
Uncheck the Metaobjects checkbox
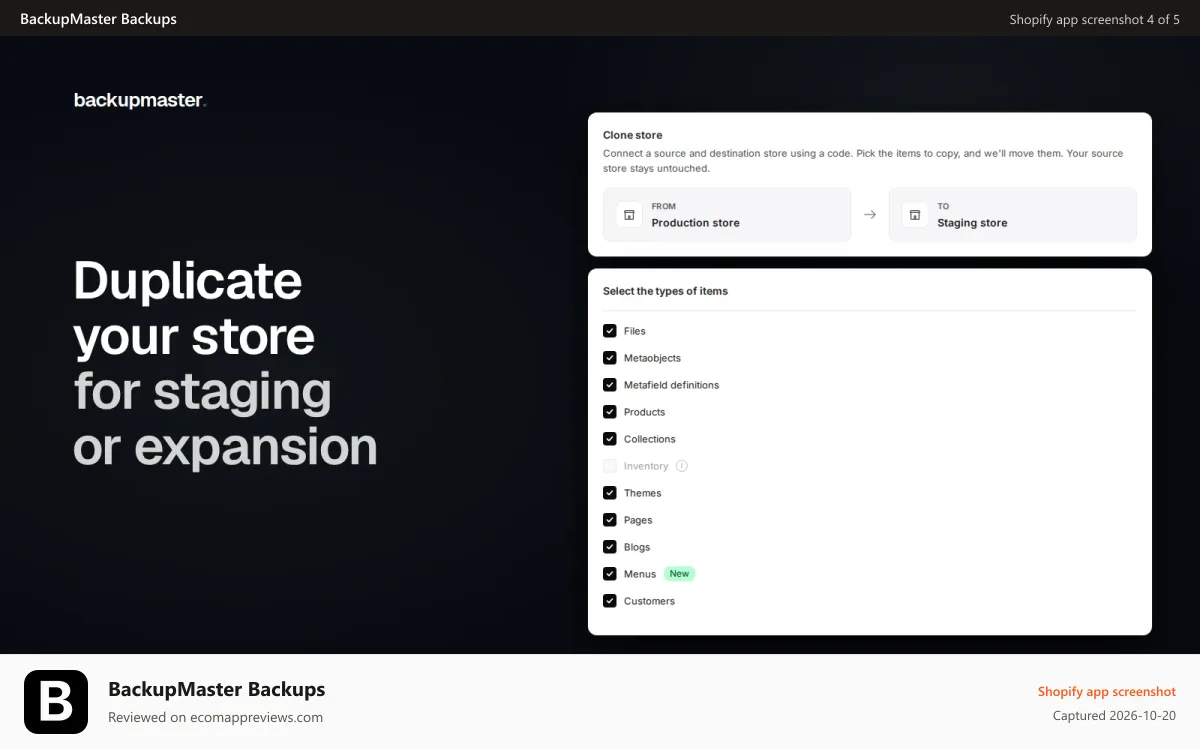[x=610, y=358]
